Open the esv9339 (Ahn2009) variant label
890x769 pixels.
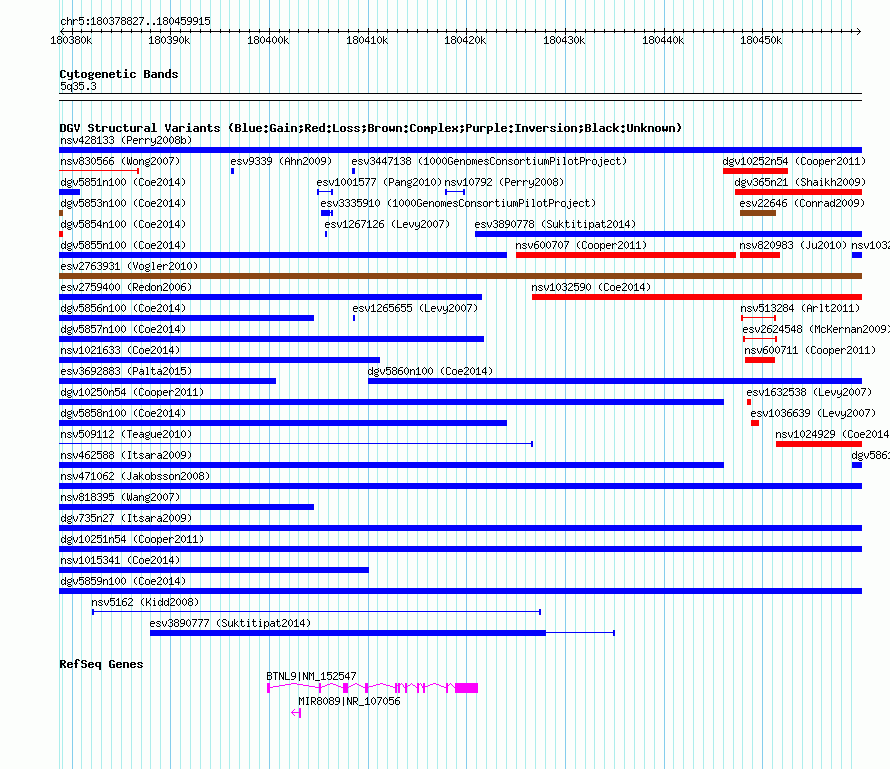point(281,161)
